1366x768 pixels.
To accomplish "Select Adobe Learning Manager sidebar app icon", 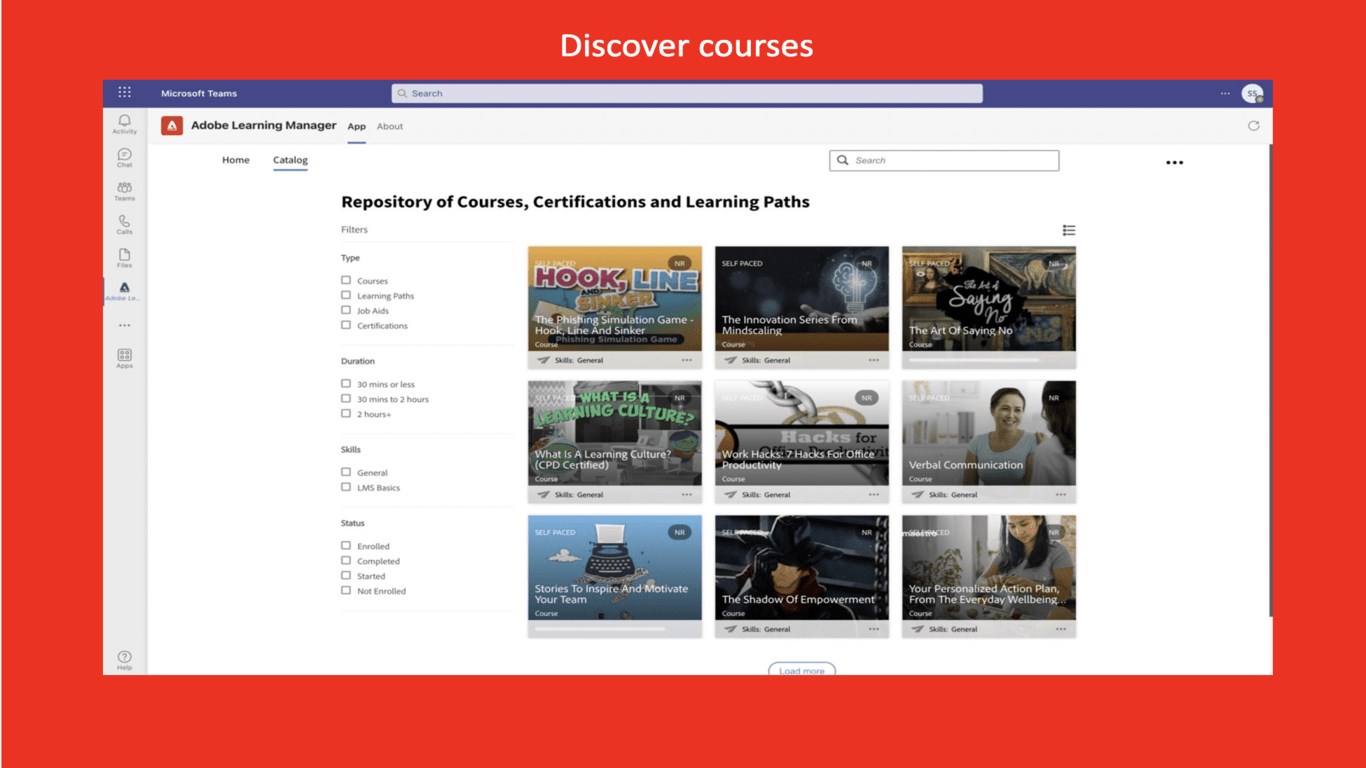I will click(x=124, y=291).
